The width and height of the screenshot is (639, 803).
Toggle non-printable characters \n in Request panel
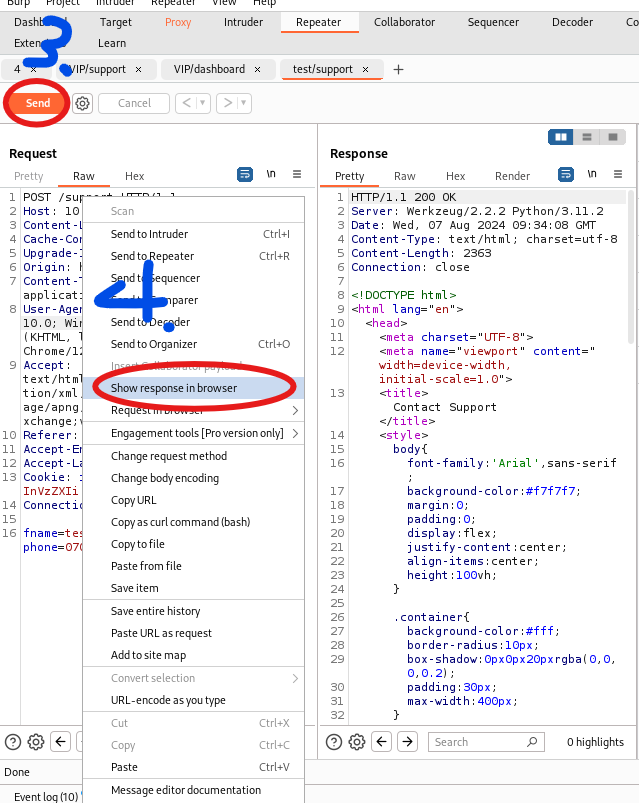[x=271, y=174]
